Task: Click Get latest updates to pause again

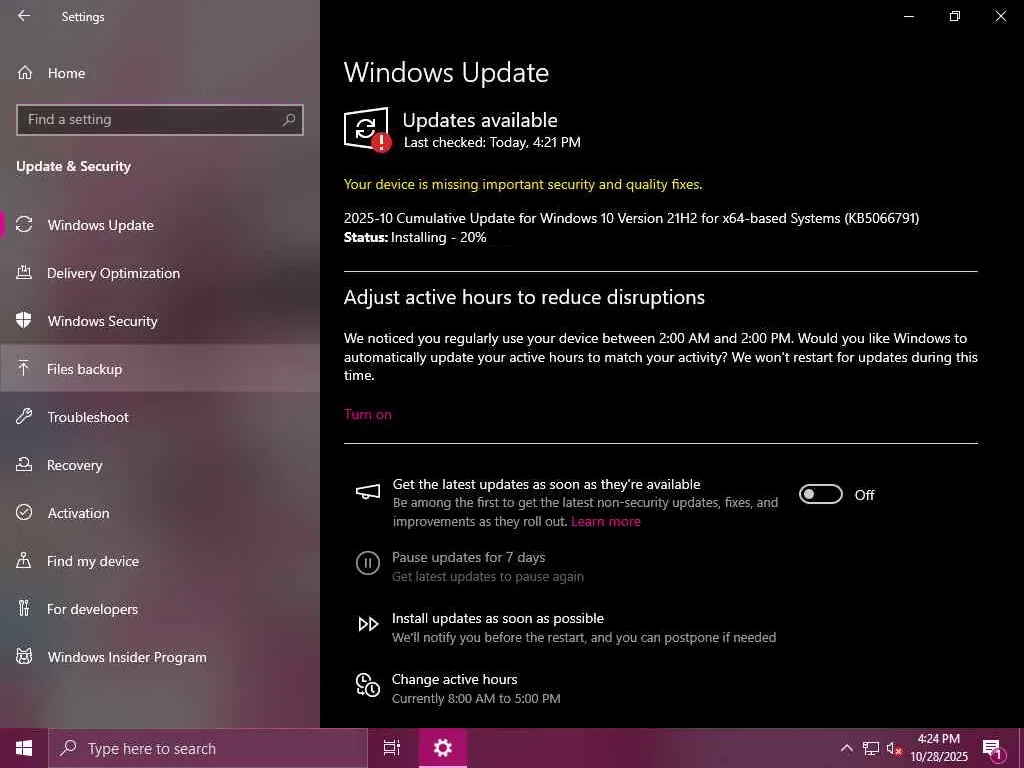Action: (x=487, y=576)
